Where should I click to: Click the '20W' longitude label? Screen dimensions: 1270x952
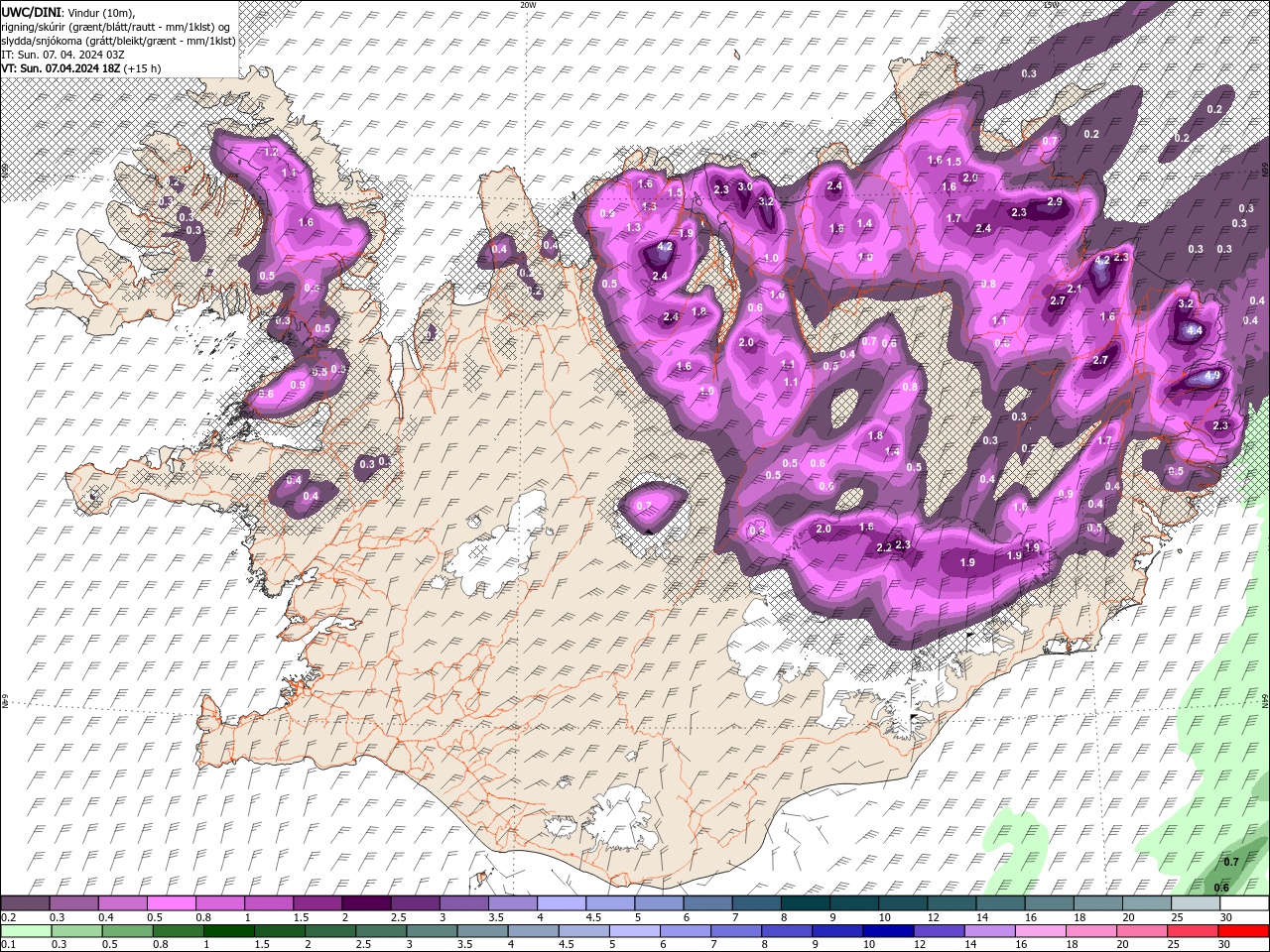click(528, 5)
